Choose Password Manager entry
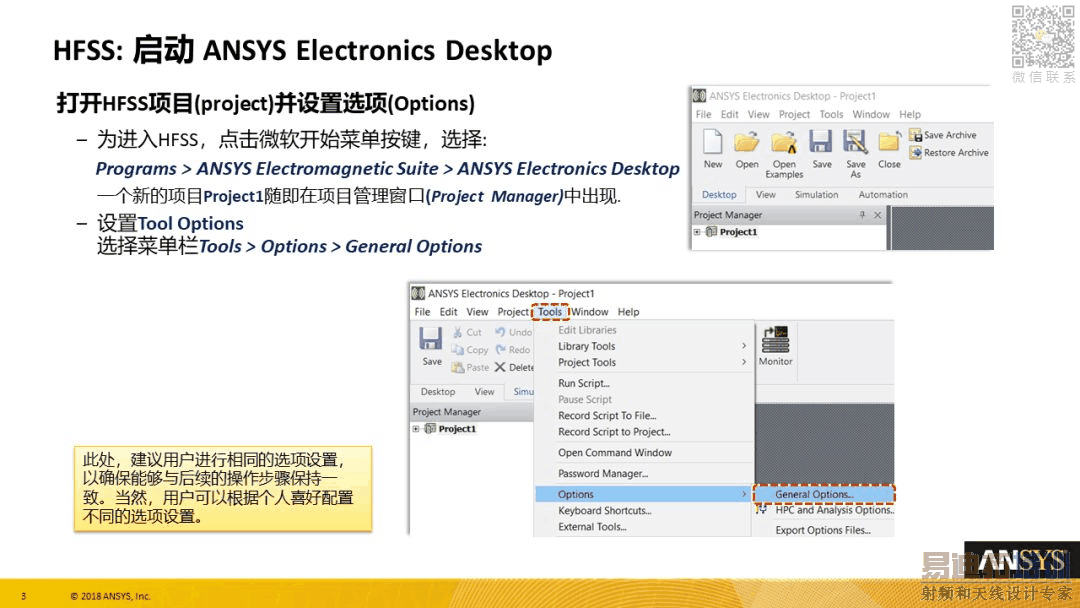 coord(603,474)
